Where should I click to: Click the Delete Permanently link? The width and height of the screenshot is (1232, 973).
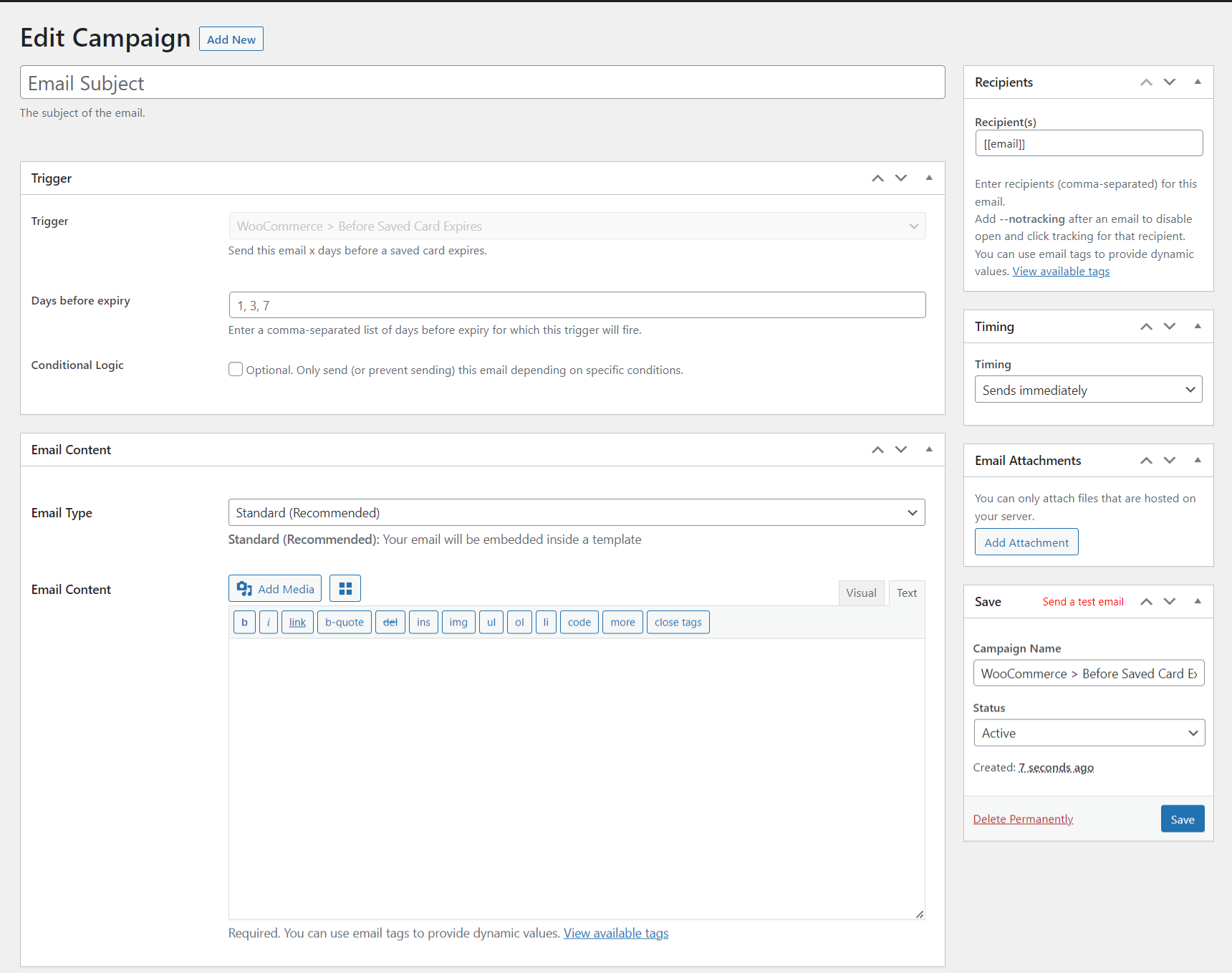click(1023, 818)
